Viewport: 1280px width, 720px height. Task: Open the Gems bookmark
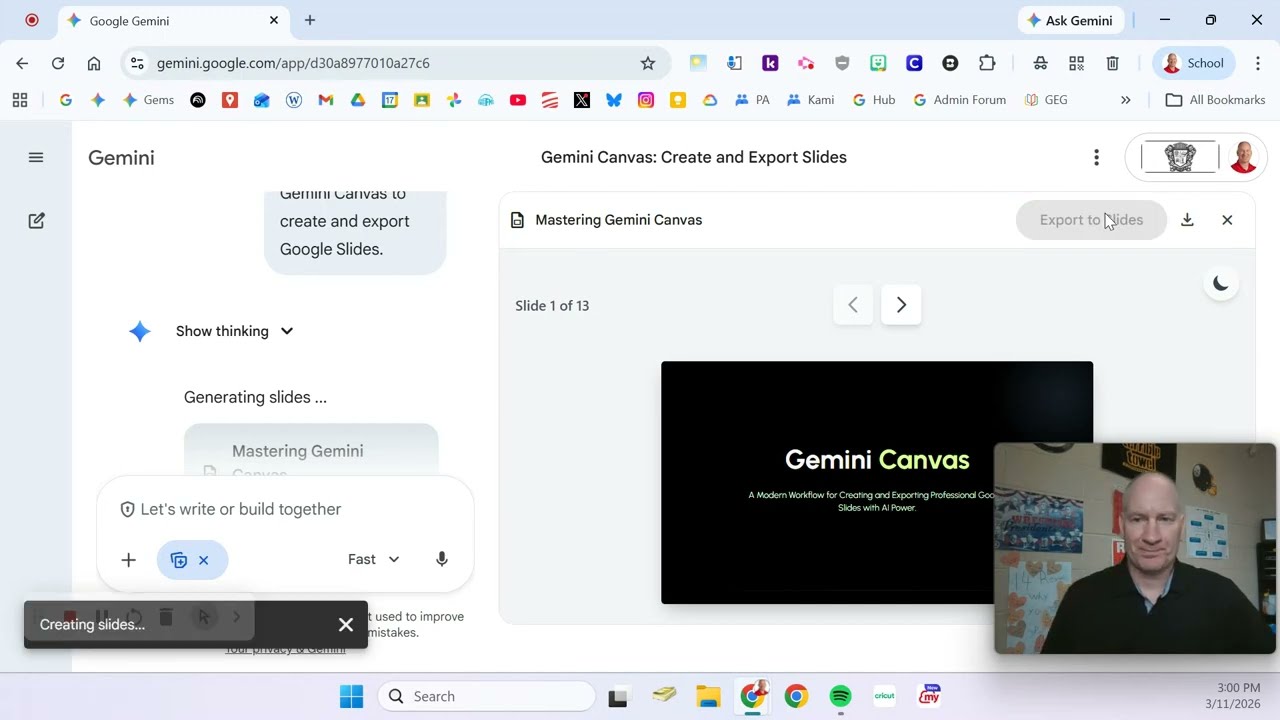click(148, 100)
